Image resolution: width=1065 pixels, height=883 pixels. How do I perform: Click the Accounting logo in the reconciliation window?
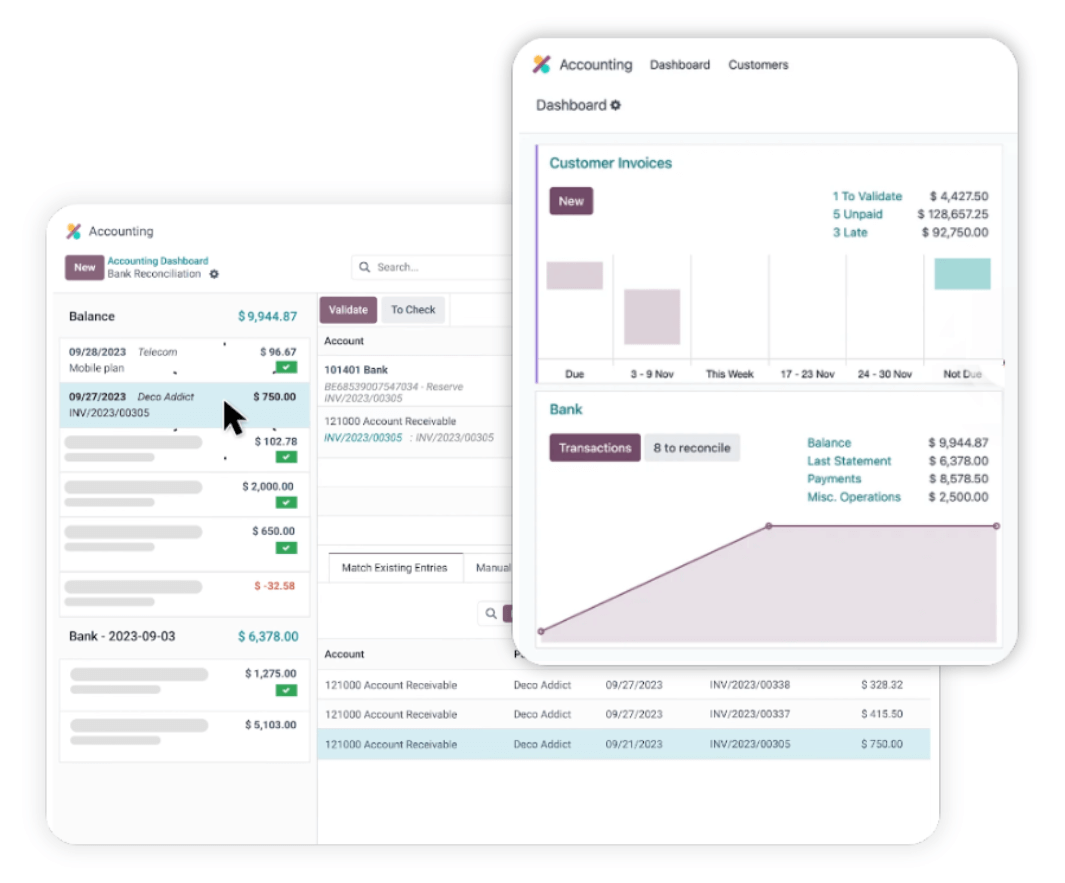click(x=74, y=231)
